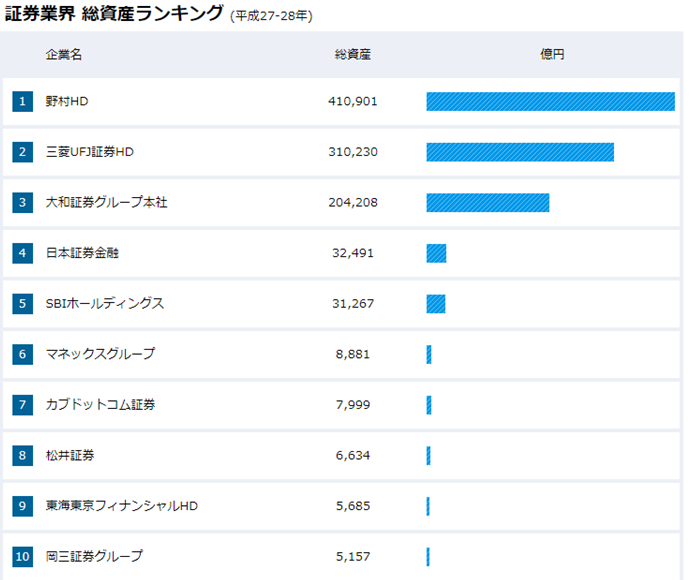
Task: Click the total assets value 410,901
Action: (x=353, y=101)
